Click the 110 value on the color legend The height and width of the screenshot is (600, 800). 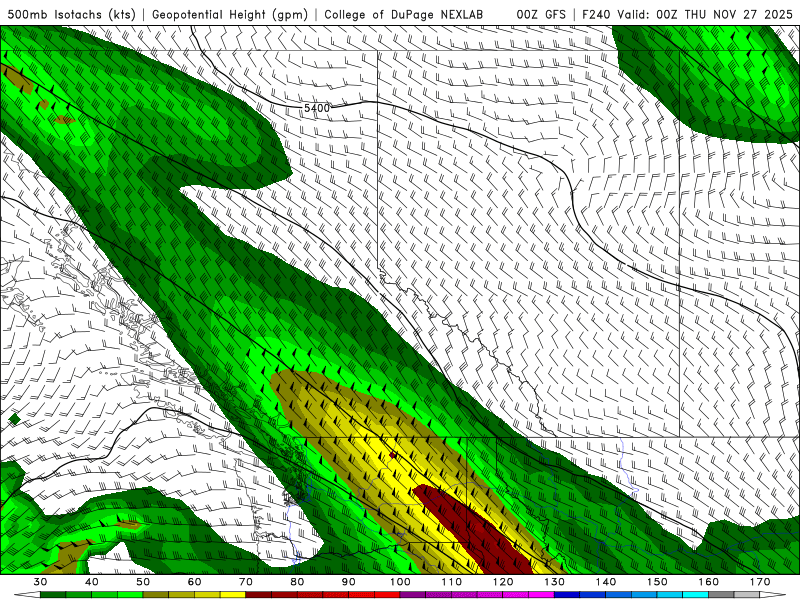[452, 582]
